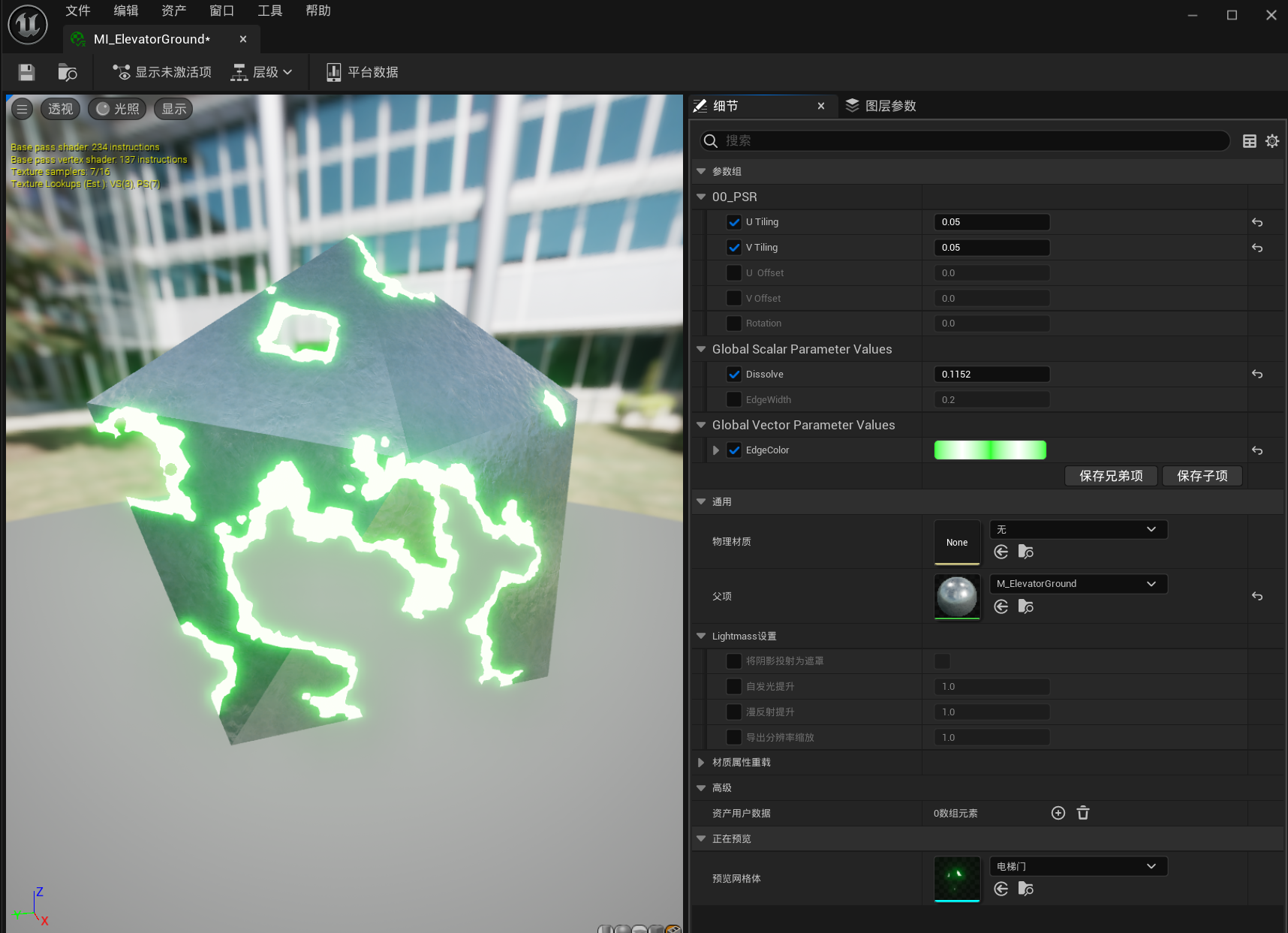Open 物理材质 dropdown showing 无
The width and height of the screenshot is (1288, 933).
[x=1079, y=530]
